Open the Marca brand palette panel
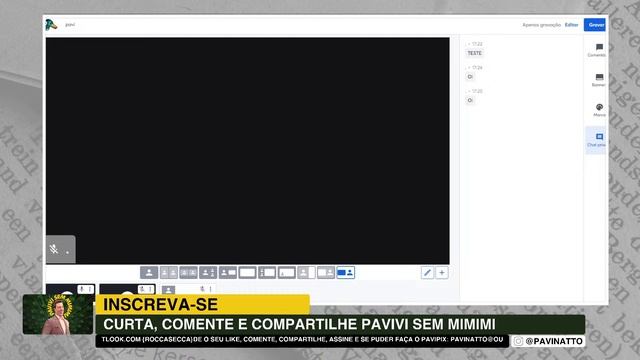This screenshot has width=640, height=360. tap(599, 110)
